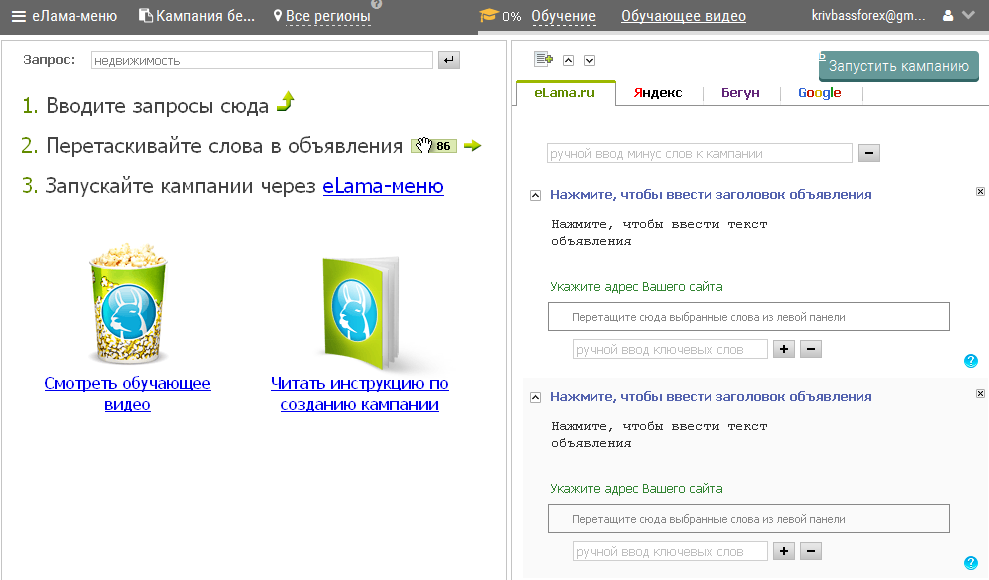989x580 pixels.
Task: Click the 0% training progress indicator
Action: pyautogui.click(x=511, y=15)
